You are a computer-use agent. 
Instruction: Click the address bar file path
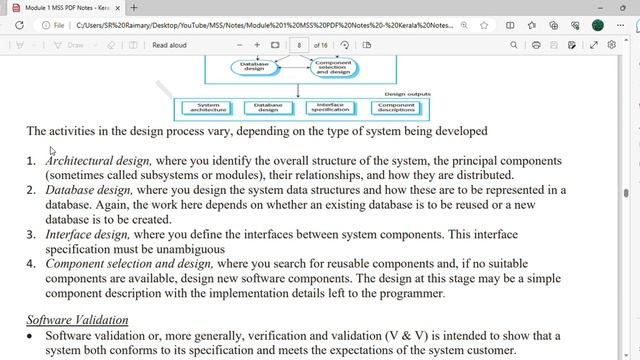coord(264,25)
